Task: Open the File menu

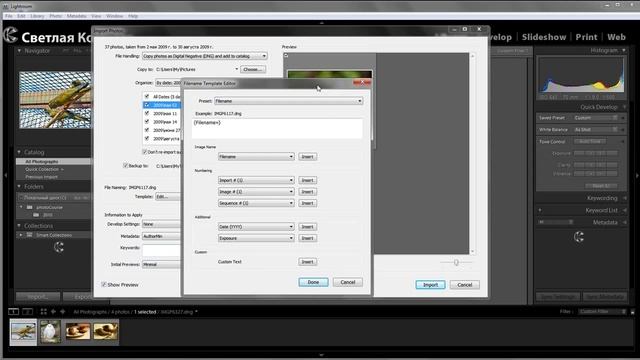Action: pyautogui.click(x=9, y=16)
